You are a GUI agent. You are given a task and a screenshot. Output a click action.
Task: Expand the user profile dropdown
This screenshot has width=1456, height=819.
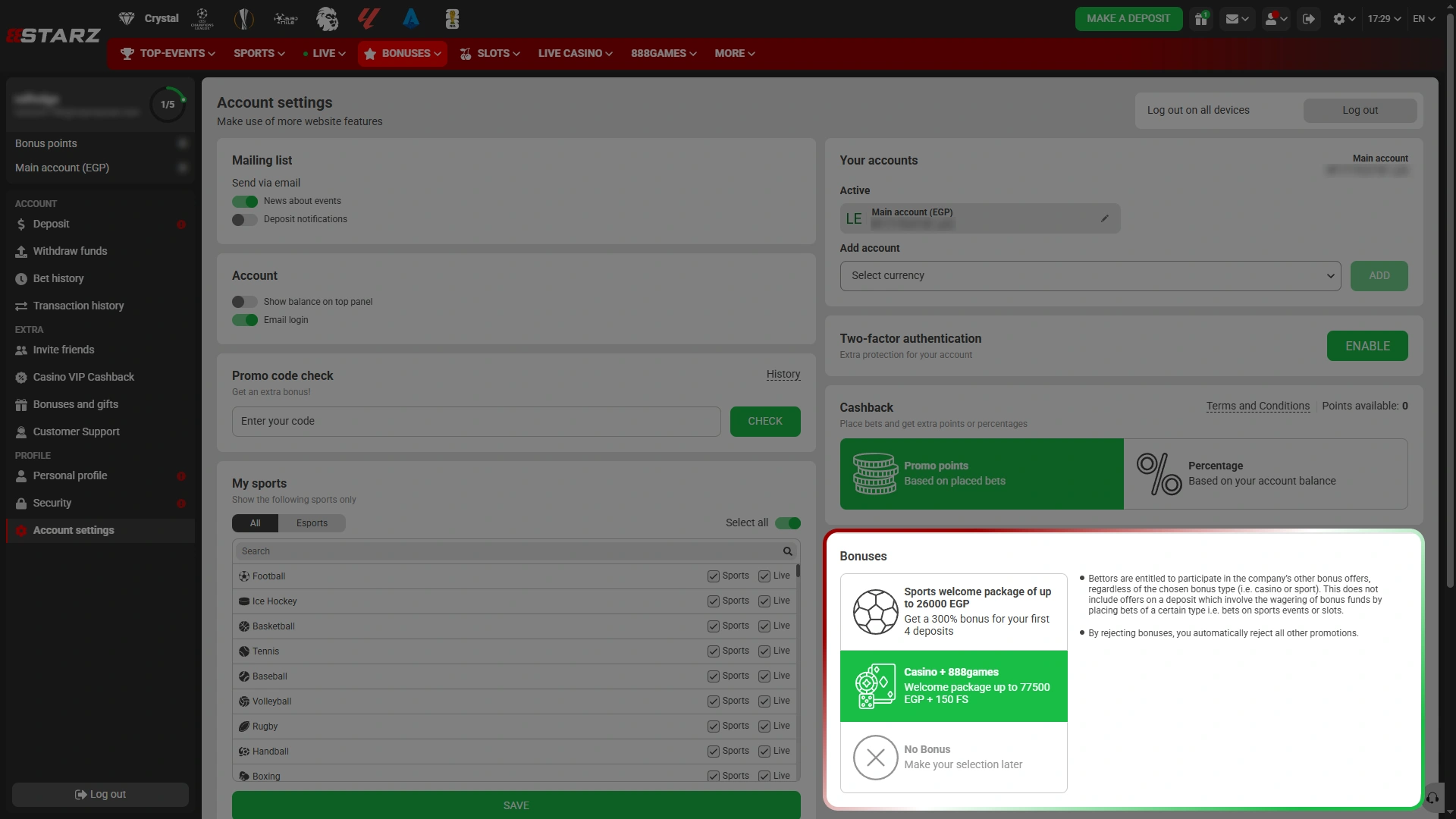tap(1276, 19)
